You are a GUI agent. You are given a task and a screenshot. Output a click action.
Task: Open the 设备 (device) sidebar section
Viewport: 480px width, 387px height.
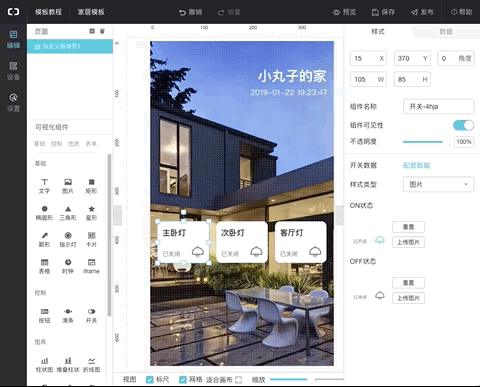coord(13,71)
